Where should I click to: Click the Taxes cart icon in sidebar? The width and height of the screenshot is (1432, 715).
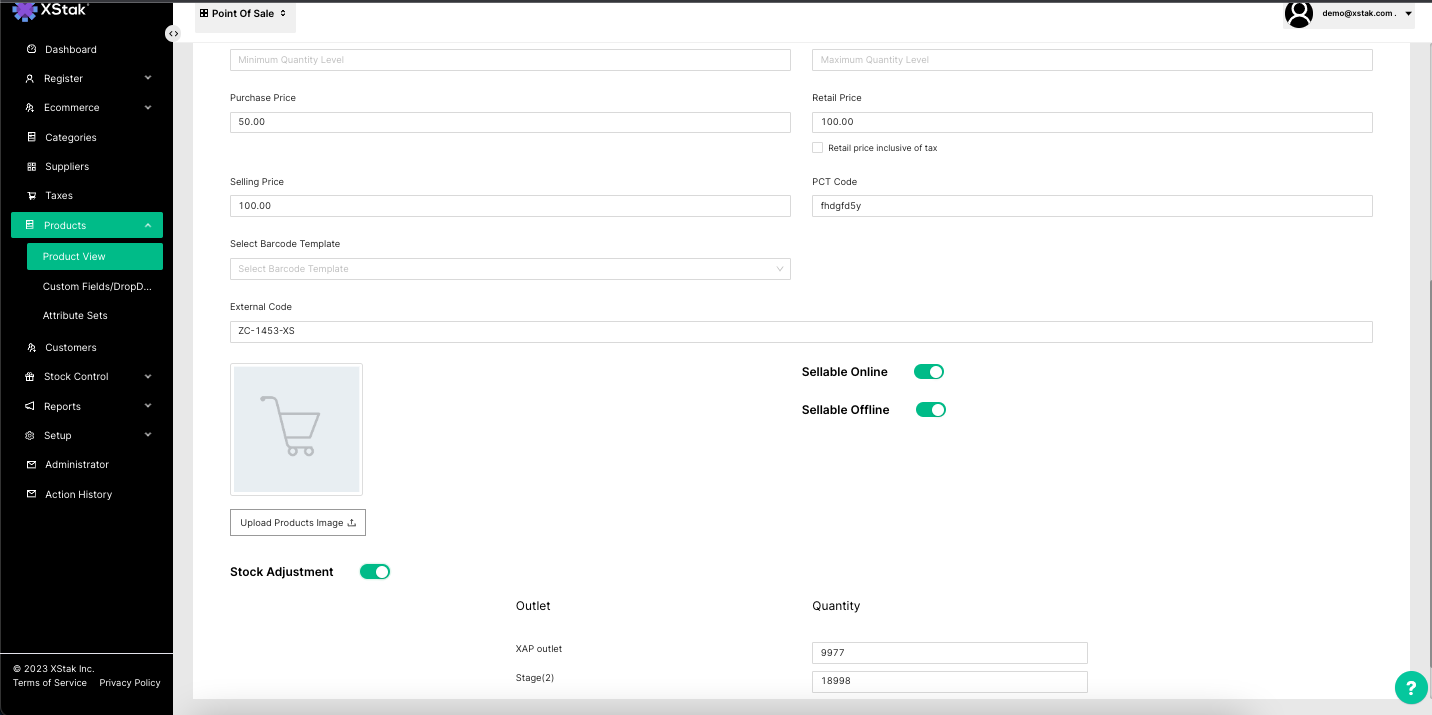click(x=31, y=196)
